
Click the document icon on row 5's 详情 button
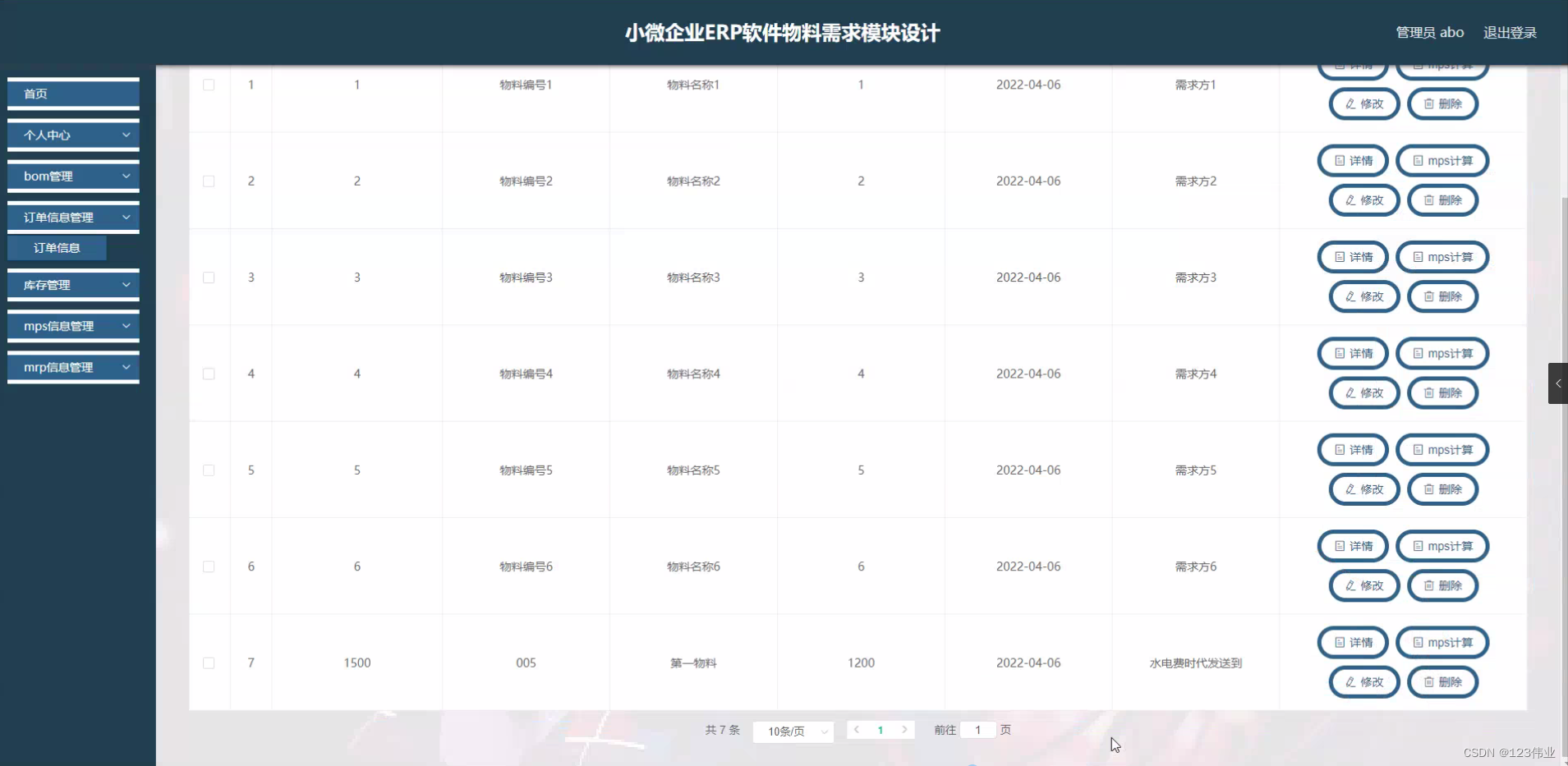1340,449
